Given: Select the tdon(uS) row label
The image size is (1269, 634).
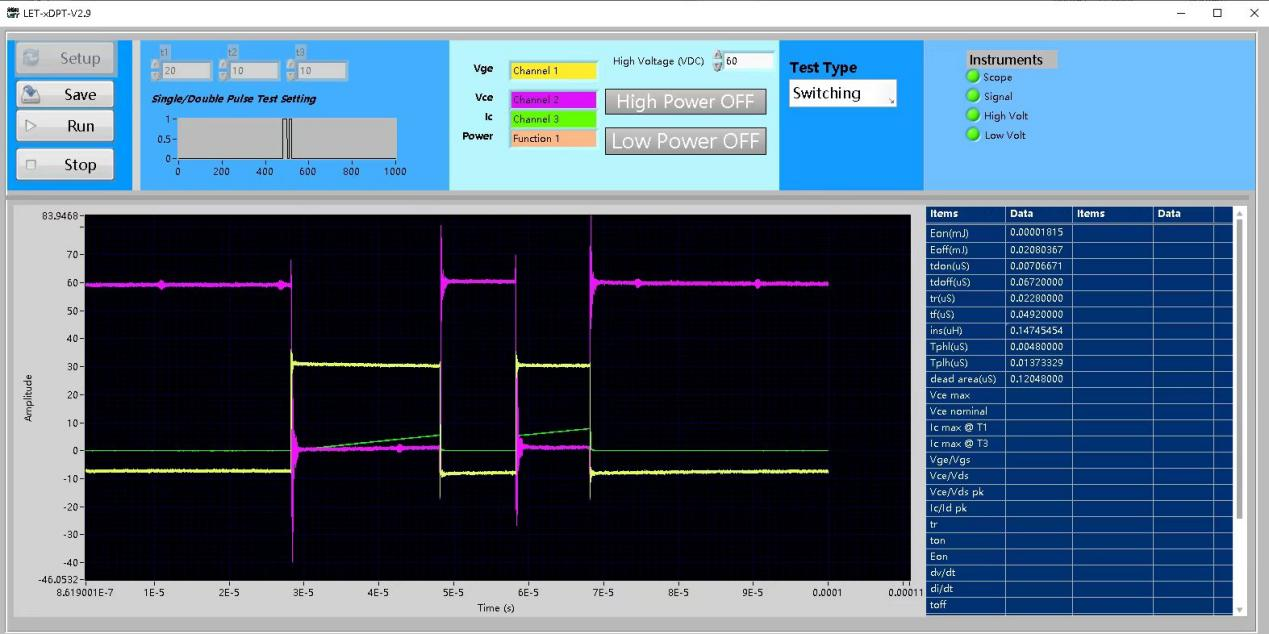Looking at the screenshot, I should point(966,265).
